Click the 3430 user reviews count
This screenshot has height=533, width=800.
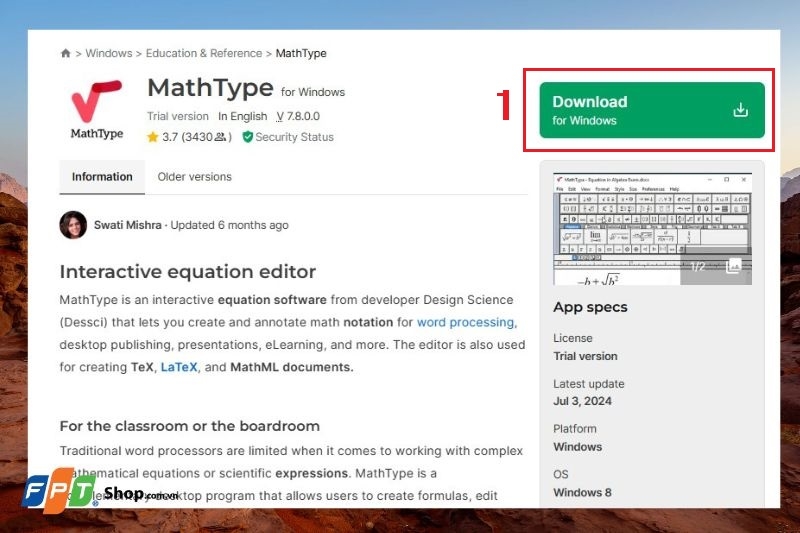(207, 137)
